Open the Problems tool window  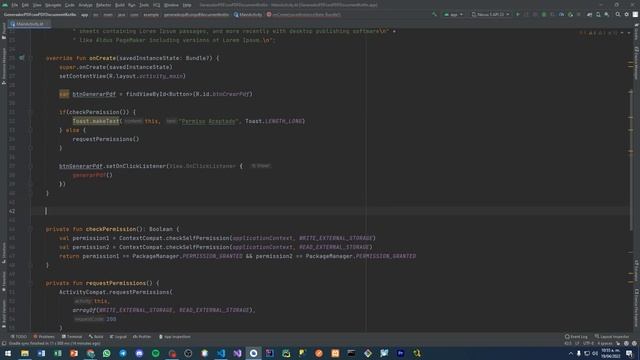tap(44, 337)
